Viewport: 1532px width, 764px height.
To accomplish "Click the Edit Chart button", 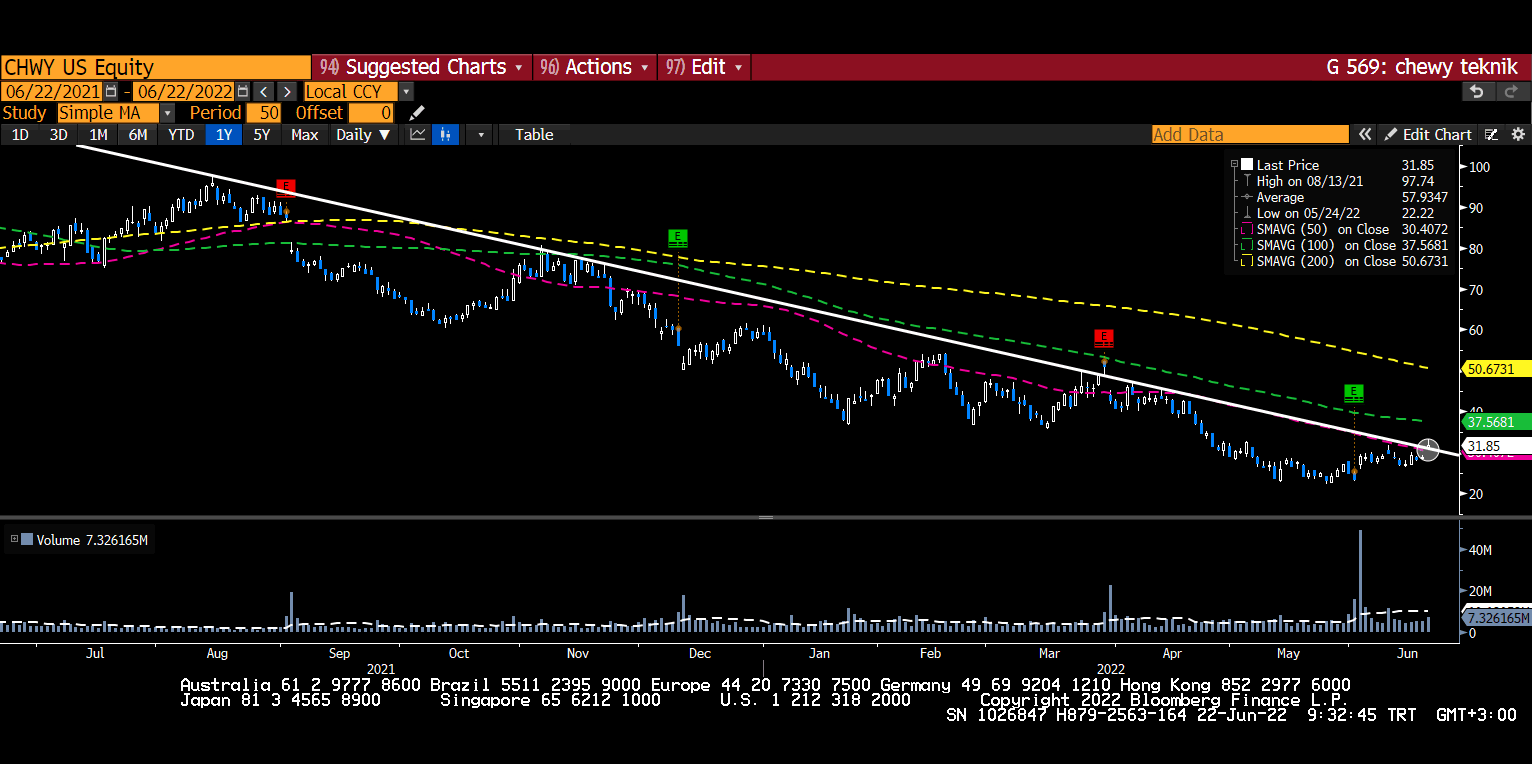I will click(1428, 135).
